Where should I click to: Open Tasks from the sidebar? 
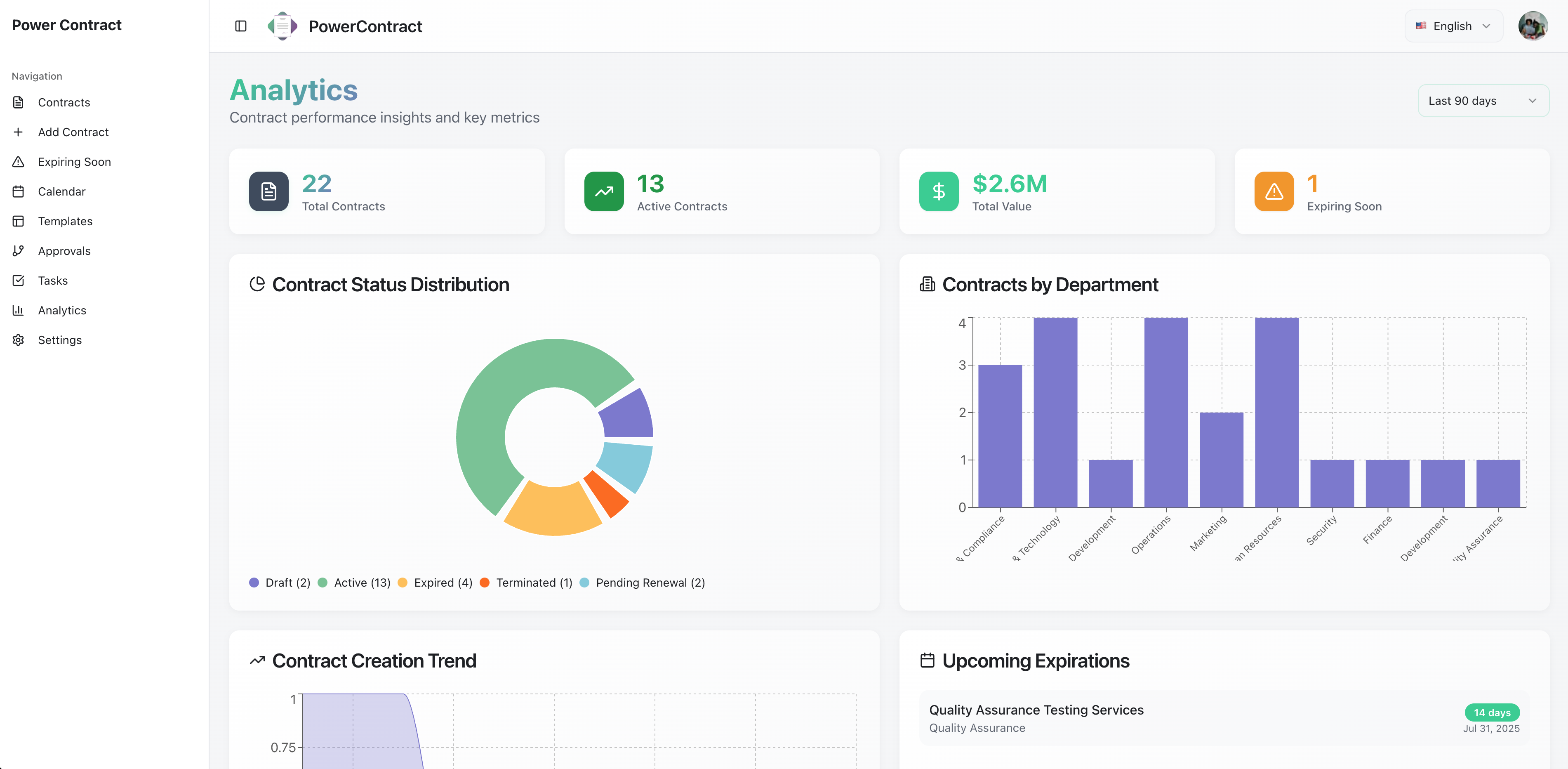(53, 281)
